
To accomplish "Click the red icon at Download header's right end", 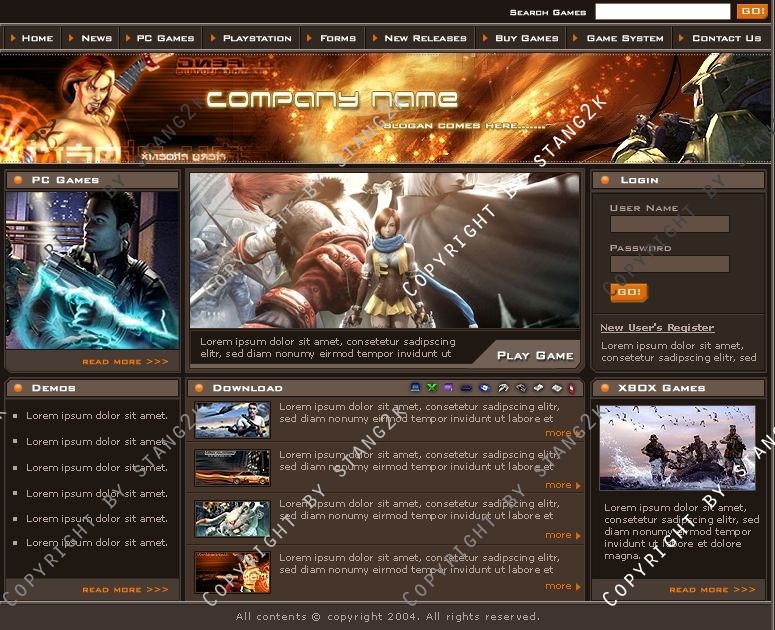I will pos(571,388).
